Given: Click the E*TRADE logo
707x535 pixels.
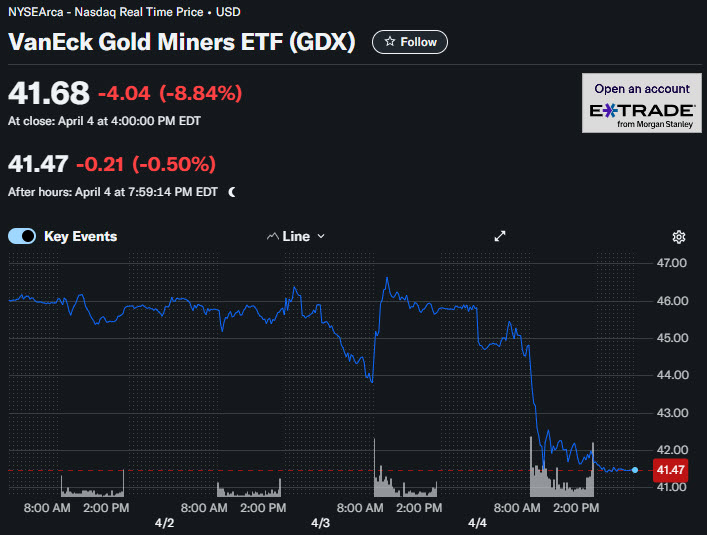Looking at the screenshot, I should click(x=641, y=109).
